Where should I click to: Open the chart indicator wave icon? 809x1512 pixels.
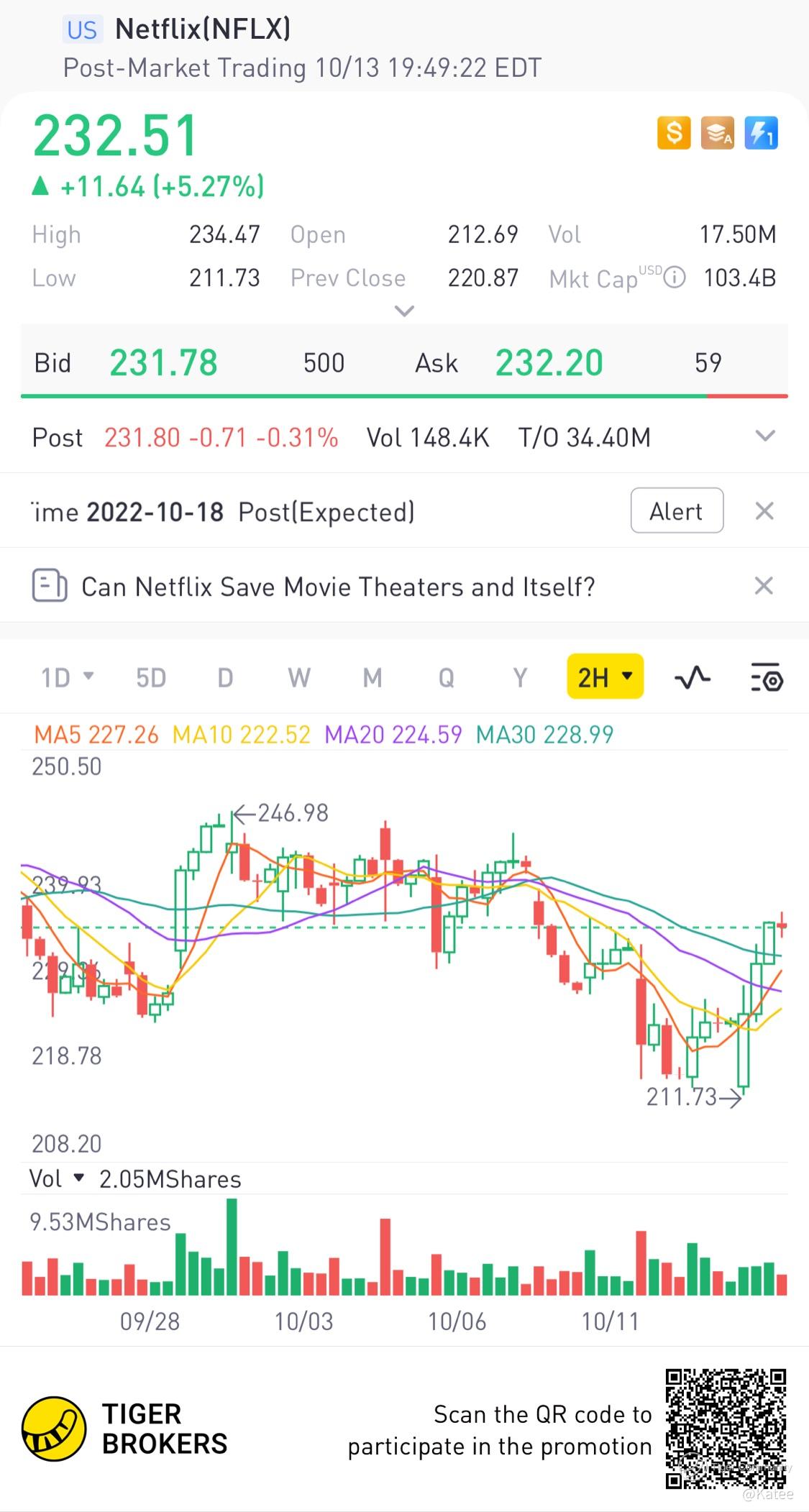693,677
